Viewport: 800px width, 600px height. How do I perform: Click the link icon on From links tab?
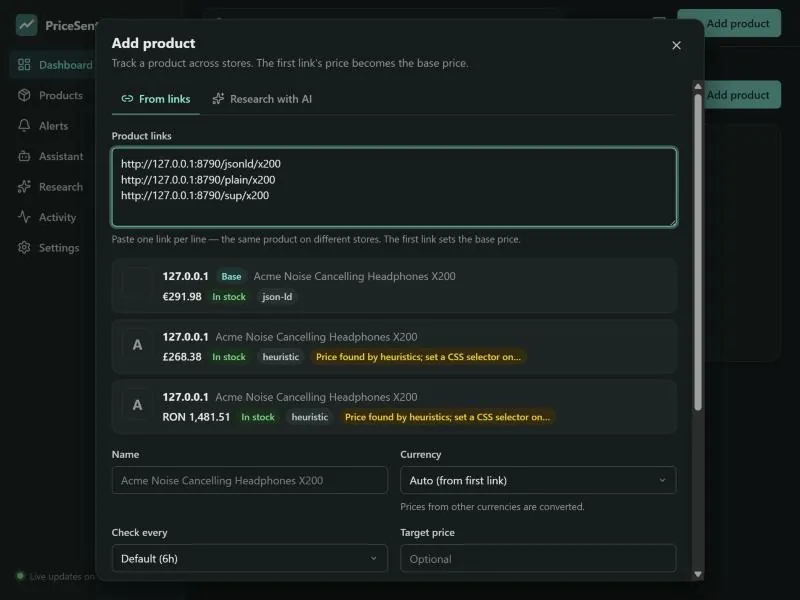pos(127,98)
